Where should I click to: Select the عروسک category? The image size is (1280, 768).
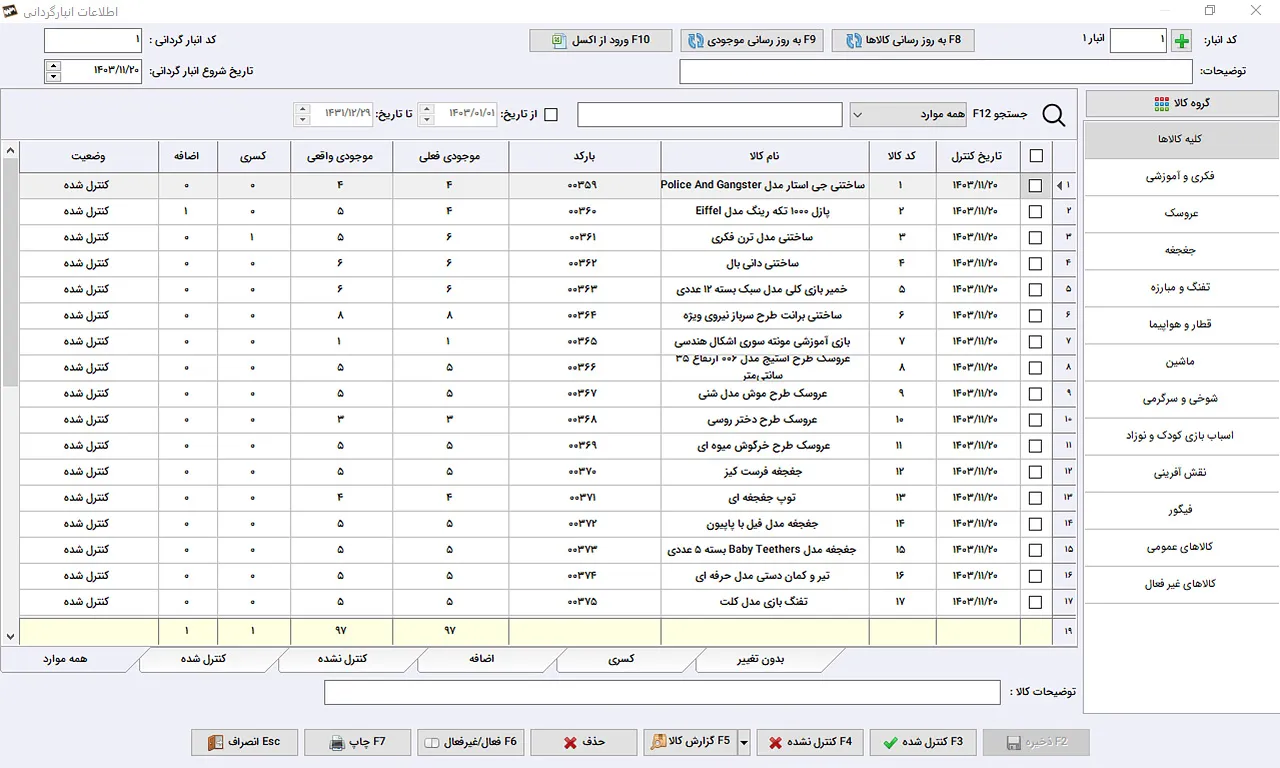pos(1182,214)
